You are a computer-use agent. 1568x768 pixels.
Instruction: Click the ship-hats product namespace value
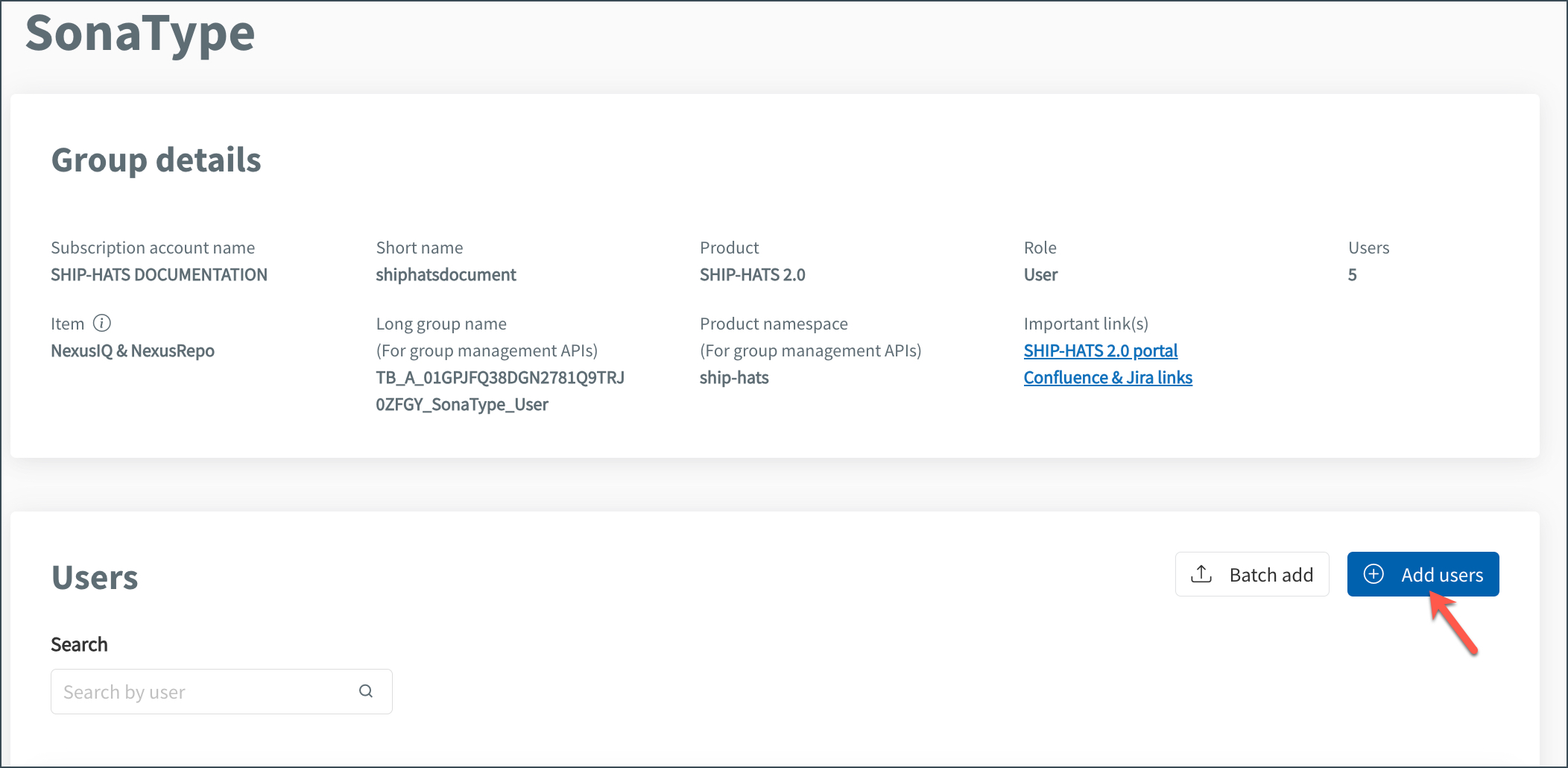tap(734, 377)
